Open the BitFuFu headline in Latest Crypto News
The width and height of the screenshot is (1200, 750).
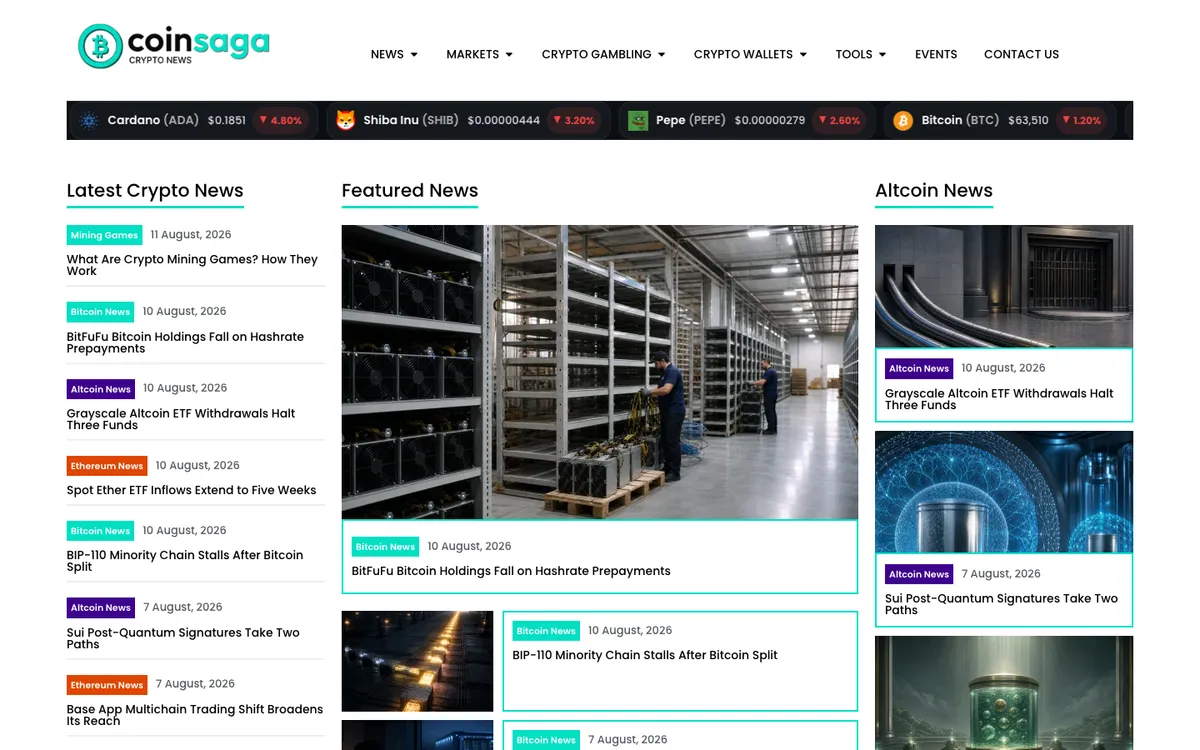[x=185, y=343]
